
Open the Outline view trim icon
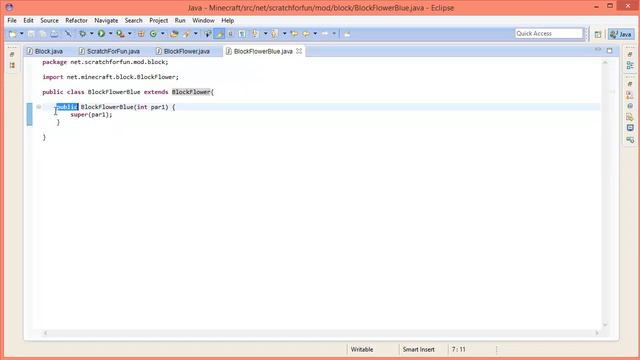click(x=630, y=65)
